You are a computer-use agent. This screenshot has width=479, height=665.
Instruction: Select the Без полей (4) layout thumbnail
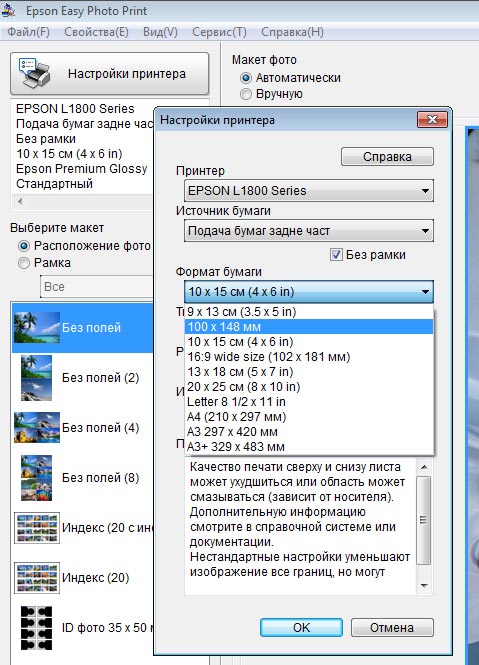pyautogui.click(x=37, y=428)
